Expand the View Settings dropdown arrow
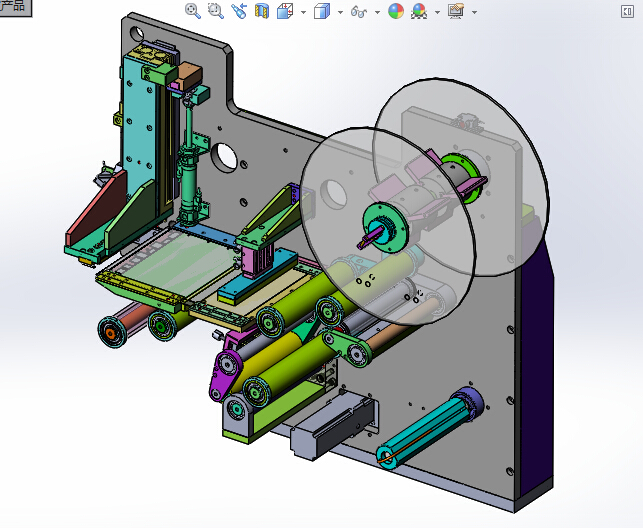 pos(474,12)
